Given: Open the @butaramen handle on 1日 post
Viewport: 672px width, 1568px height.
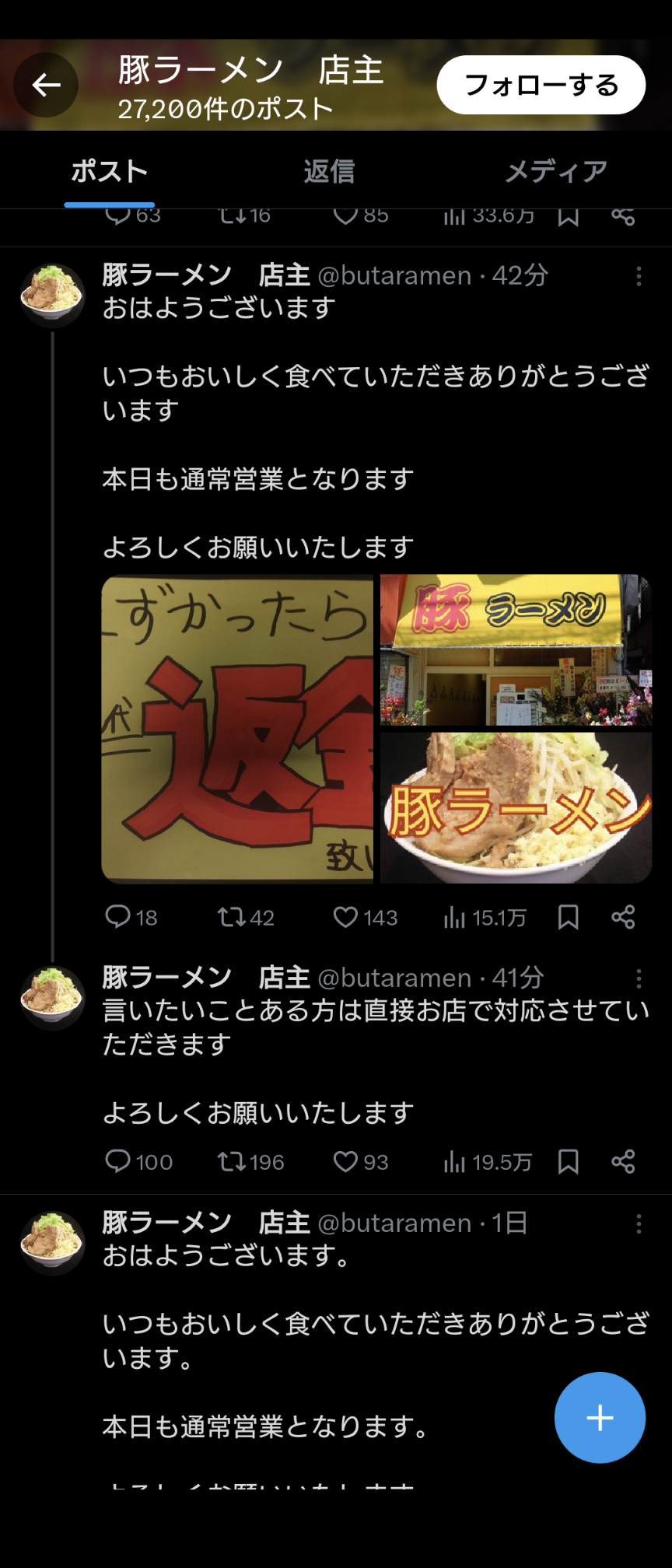Looking at the screenshot, I should coord(394,1223).
